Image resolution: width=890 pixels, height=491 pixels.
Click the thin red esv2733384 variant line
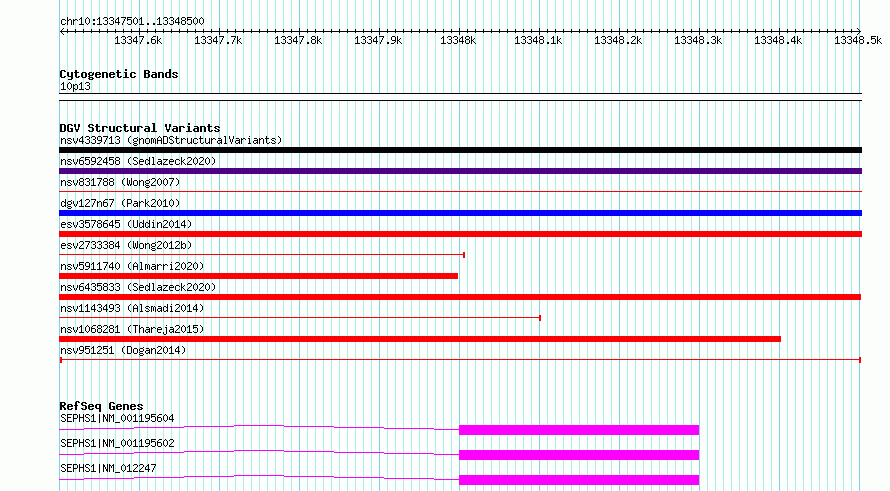(x=262, y=255)
